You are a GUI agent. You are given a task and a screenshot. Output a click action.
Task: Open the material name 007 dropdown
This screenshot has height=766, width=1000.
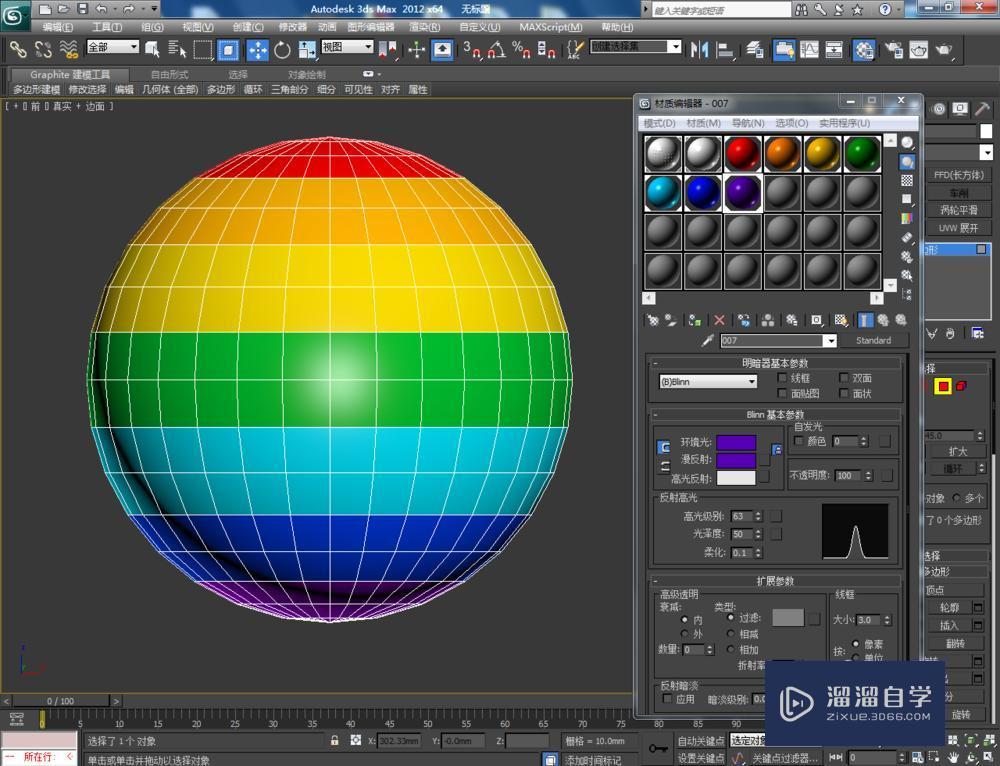(830, 340)
